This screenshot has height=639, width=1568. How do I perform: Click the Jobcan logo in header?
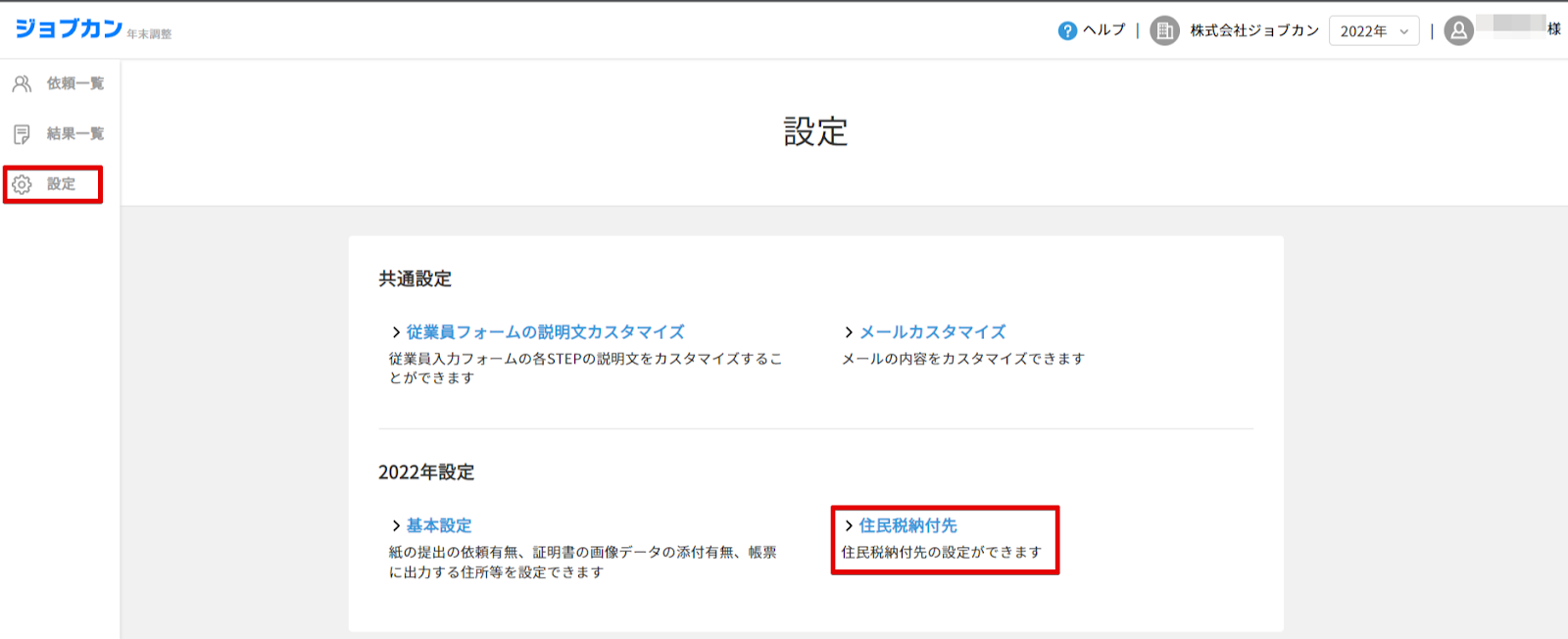(69, 28)
